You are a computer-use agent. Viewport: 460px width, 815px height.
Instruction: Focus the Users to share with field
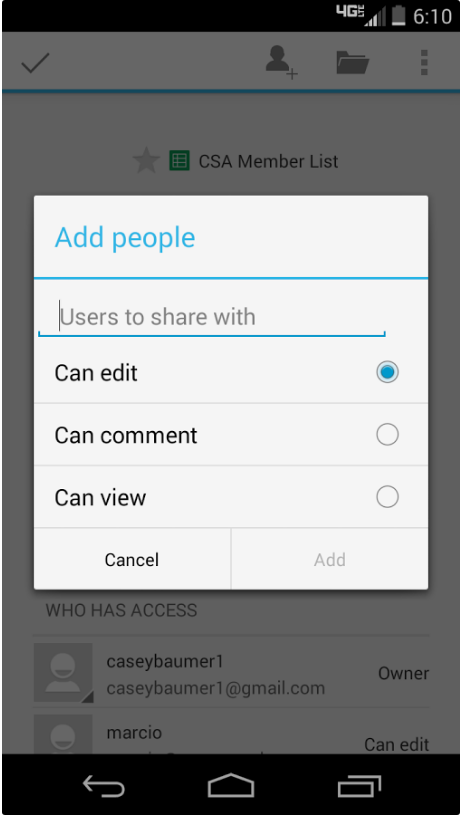[x=212, y=317]
